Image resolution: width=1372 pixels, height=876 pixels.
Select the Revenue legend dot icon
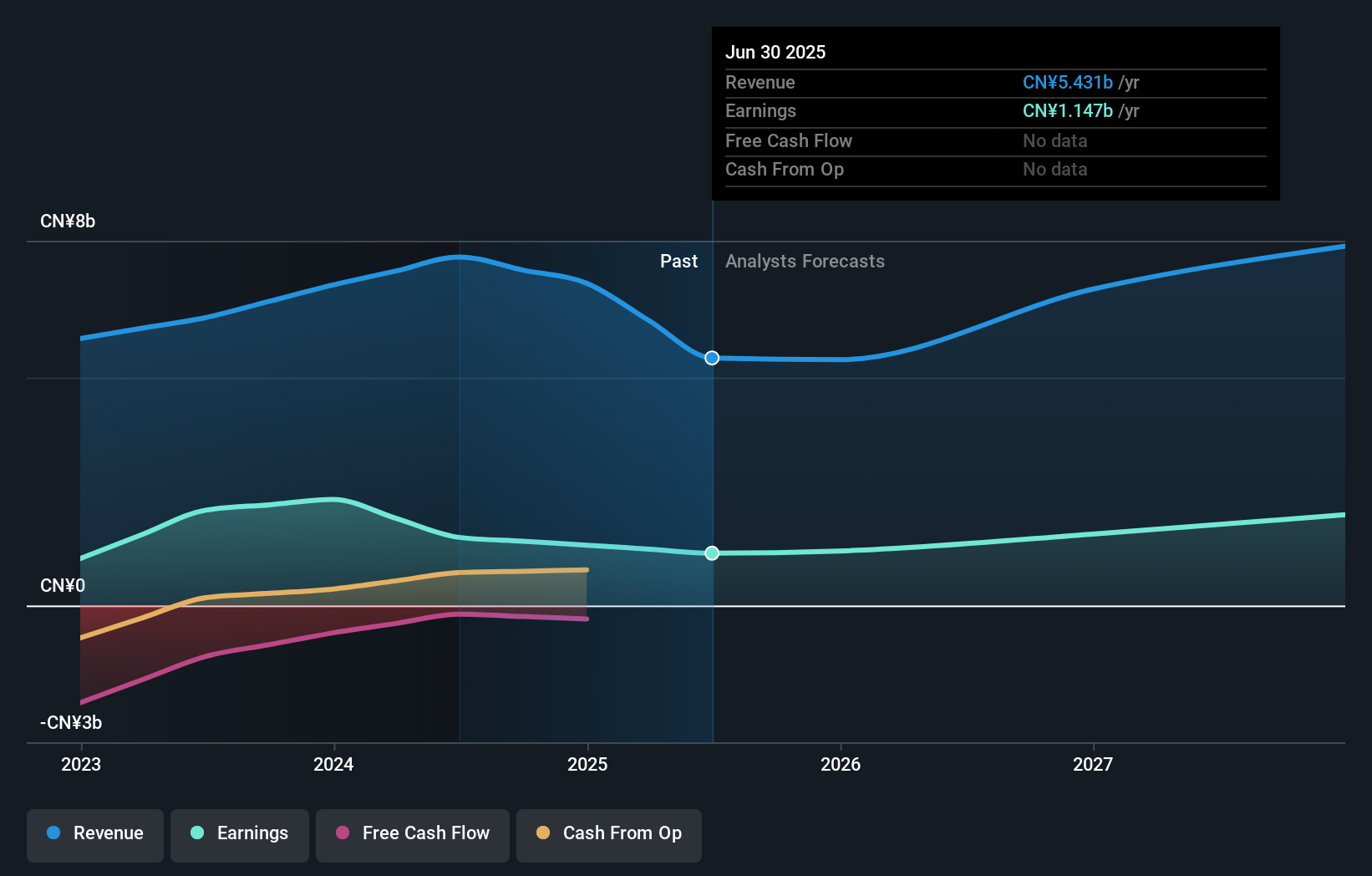click(53, 833)
